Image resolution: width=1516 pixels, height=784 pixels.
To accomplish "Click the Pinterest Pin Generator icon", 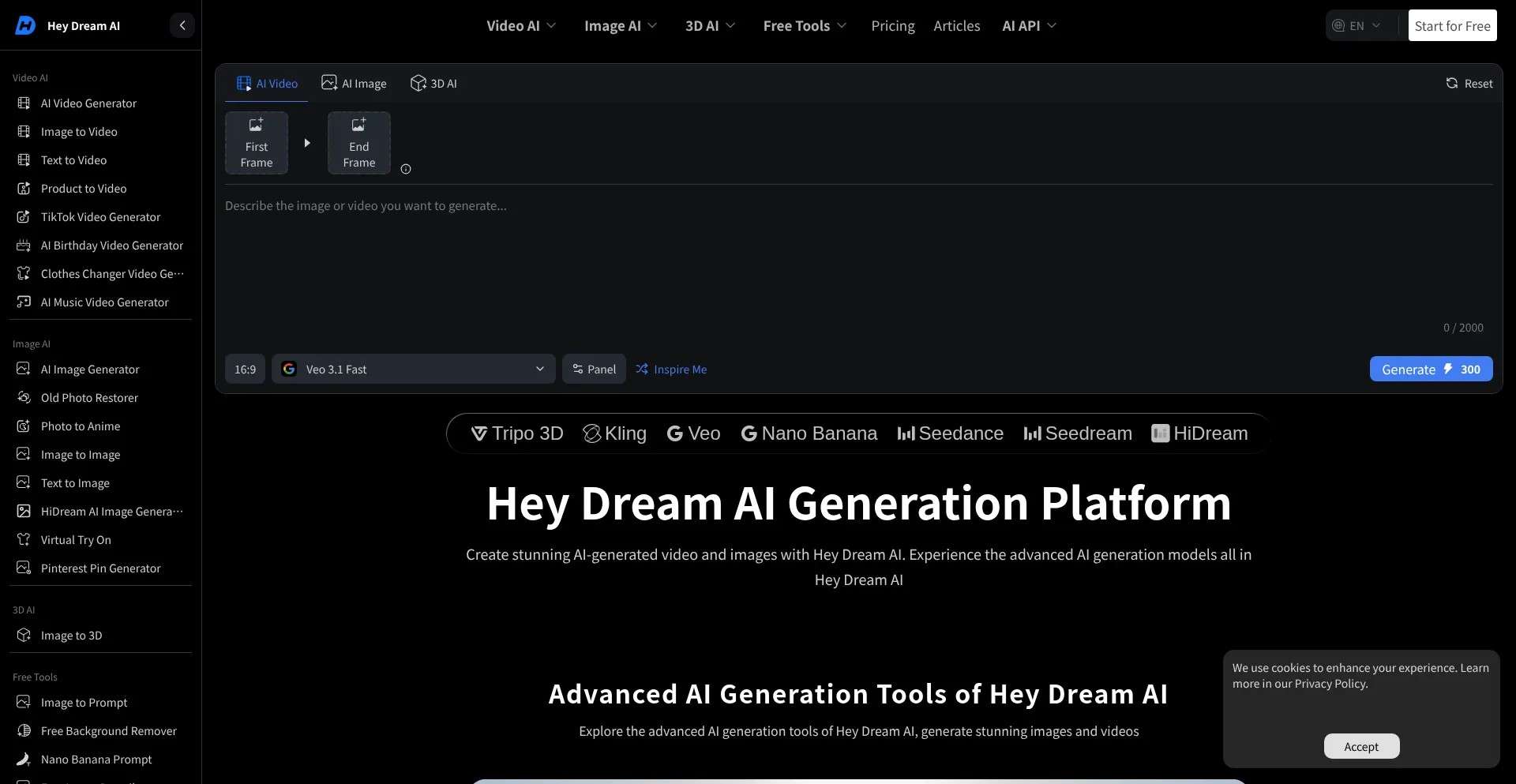I will 24,568.
